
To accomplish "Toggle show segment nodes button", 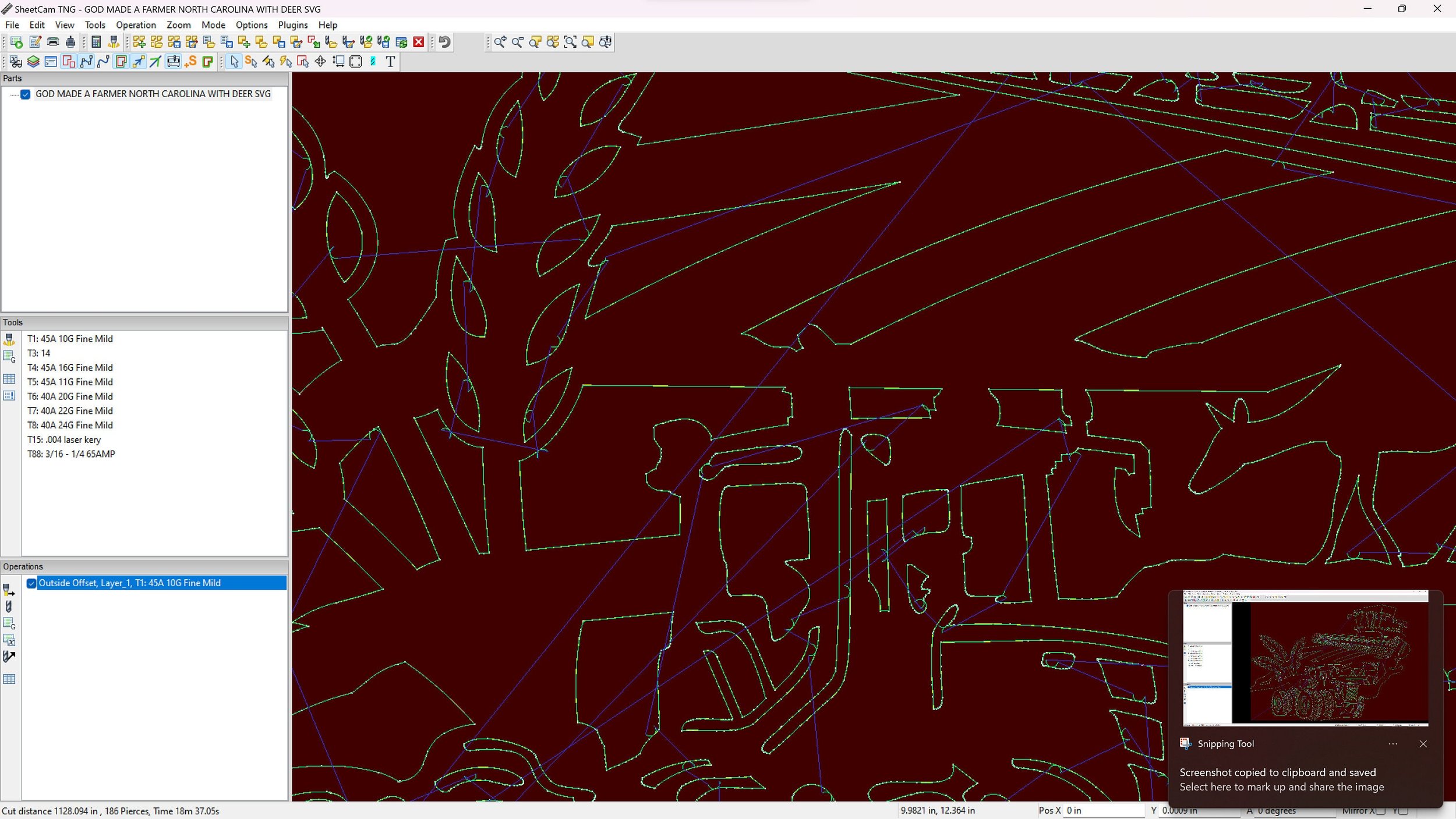I will click(86, 62).
